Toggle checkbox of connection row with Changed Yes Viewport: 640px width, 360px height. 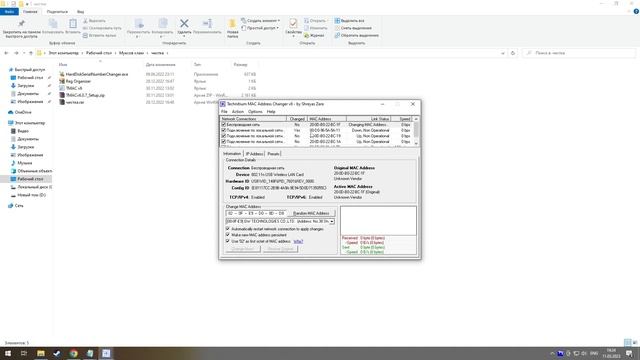tap(223, 130)
